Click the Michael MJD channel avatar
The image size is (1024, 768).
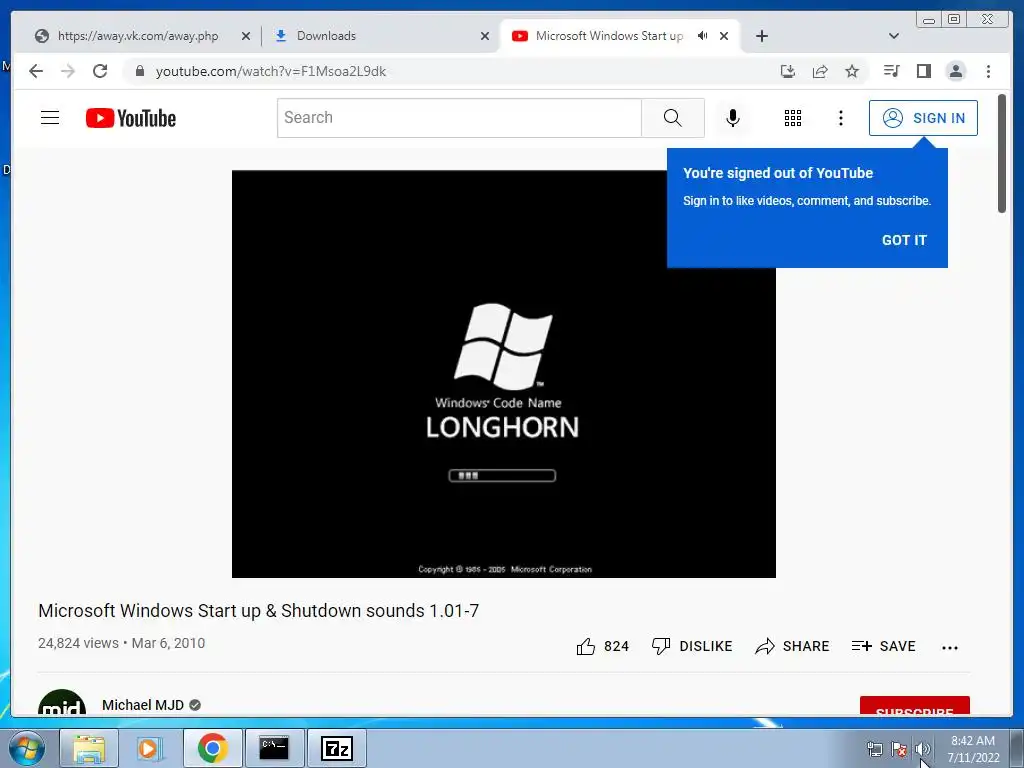point(62,703)
